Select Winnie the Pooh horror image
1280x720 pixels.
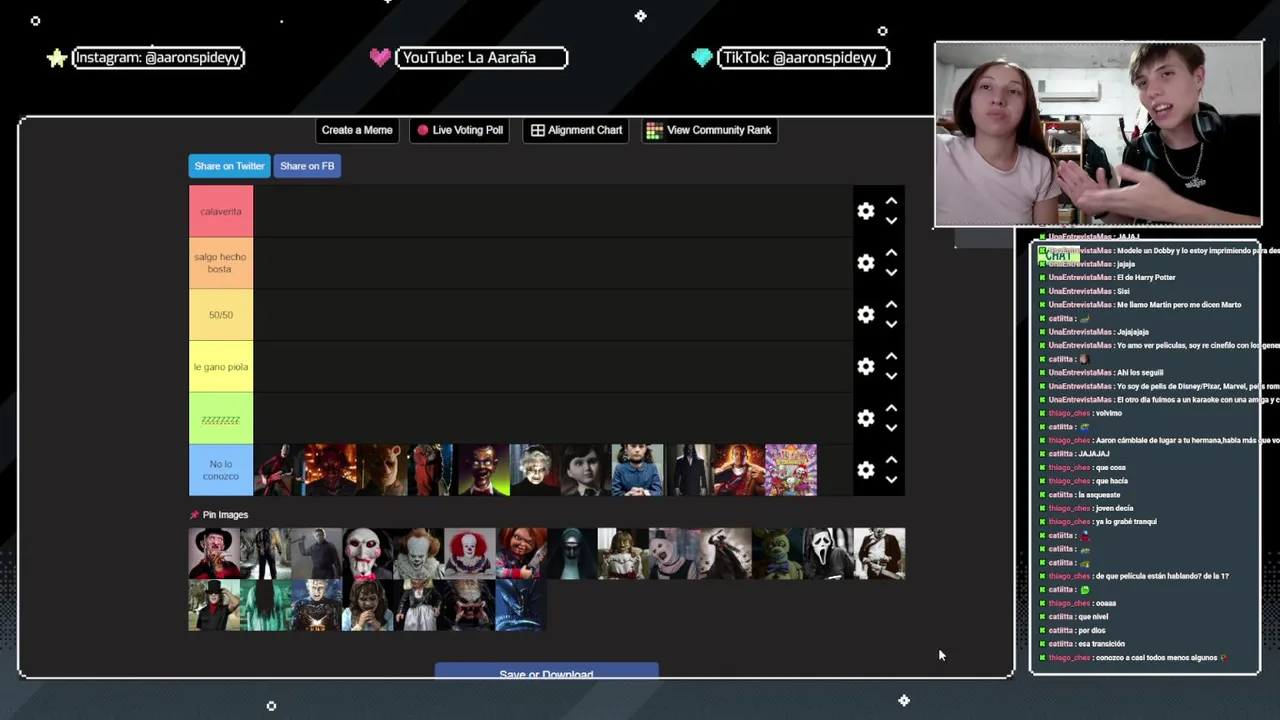tap(381, 470)
